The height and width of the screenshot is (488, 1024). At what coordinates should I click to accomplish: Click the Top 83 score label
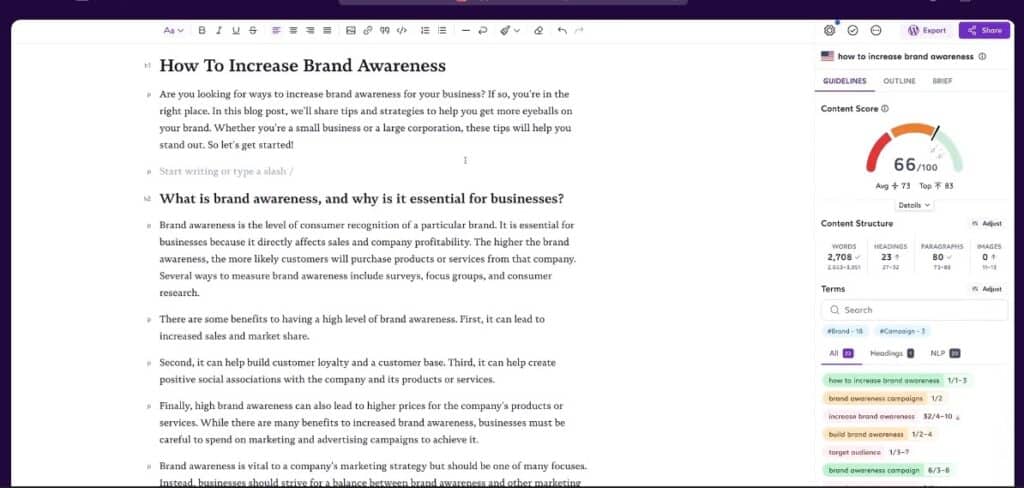click(936, 186)
